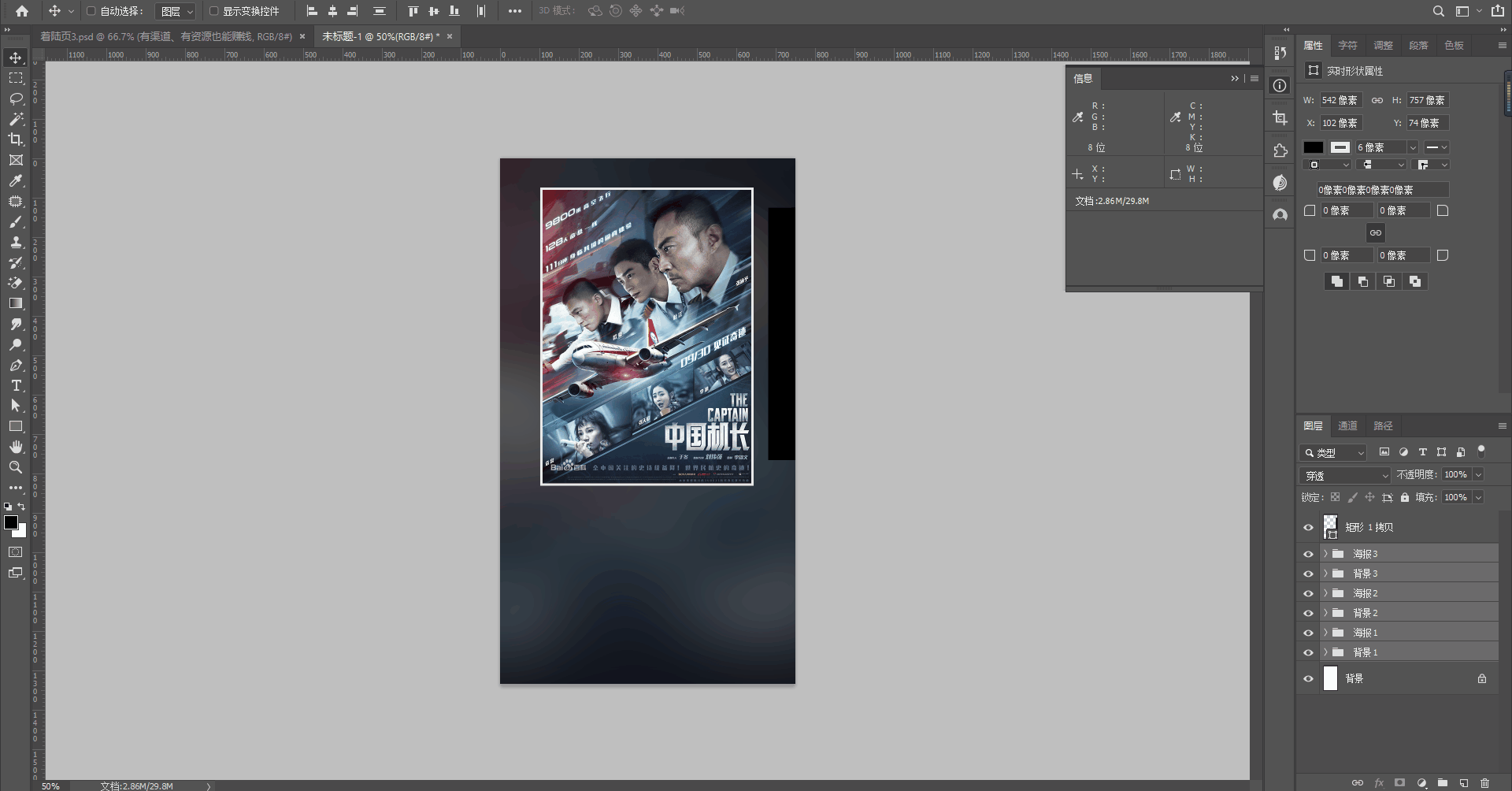This screenshot has height=791, width=1512.
Task: Open the 不透明度 opacity dropdown arrow
Action: [x=1478, y=474]
